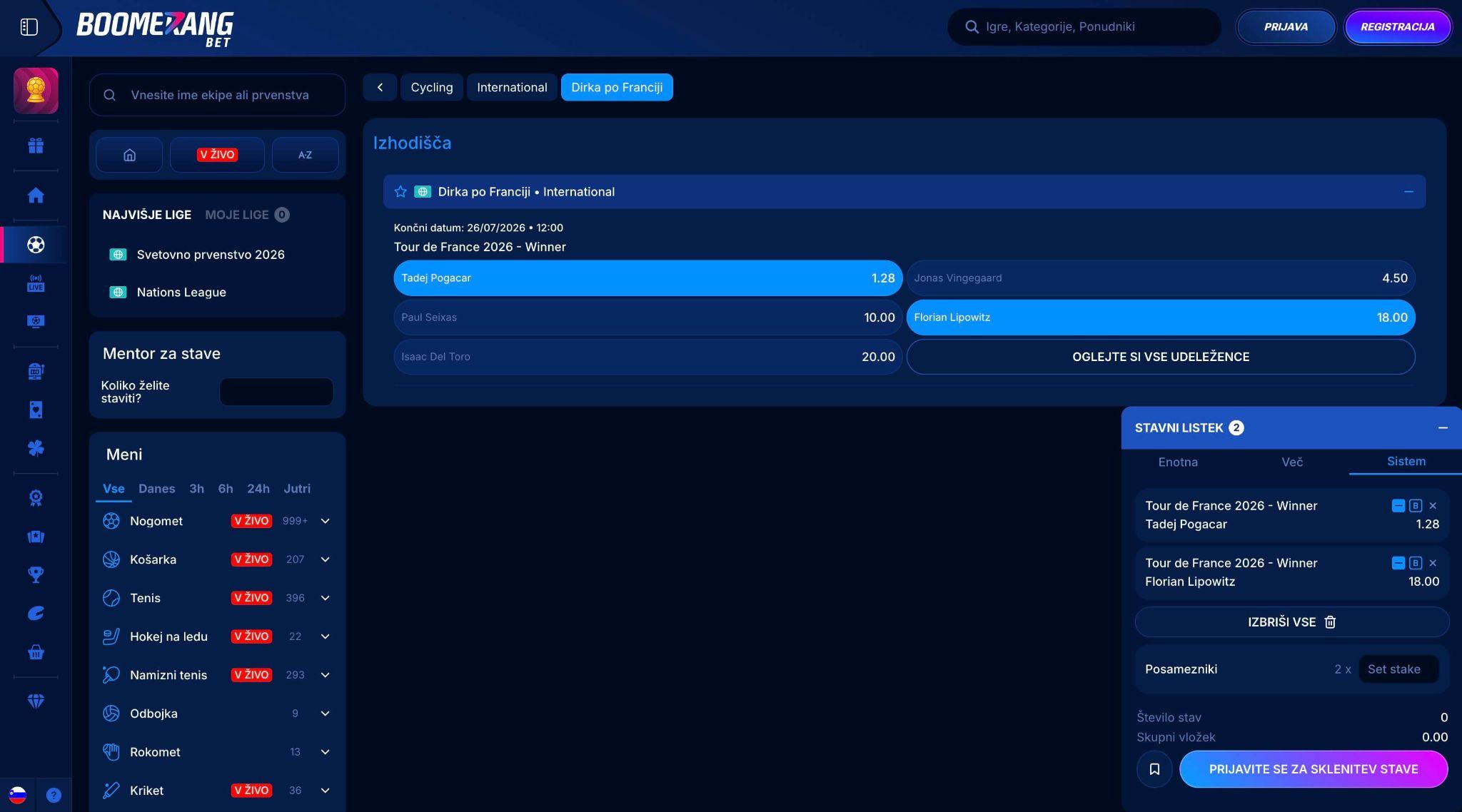Screen dimensions: 1462x812
Task: Expand Hokej na ledu list
Action: [x=325, y=636]
